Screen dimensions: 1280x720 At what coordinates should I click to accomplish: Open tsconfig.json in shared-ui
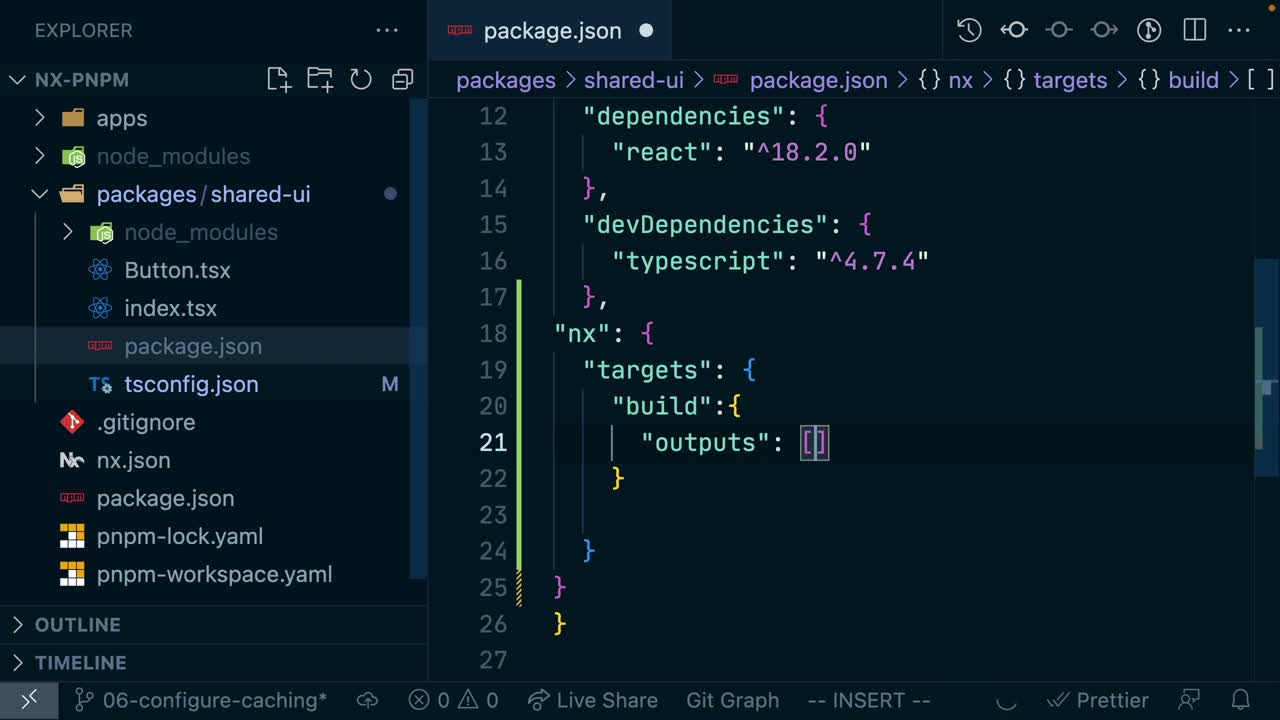191,384
